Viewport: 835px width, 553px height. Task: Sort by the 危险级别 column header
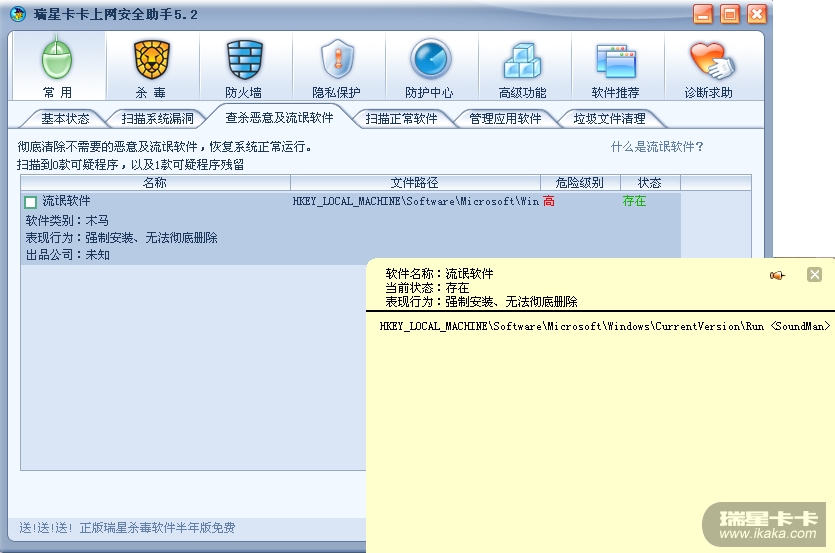(580, 183)
